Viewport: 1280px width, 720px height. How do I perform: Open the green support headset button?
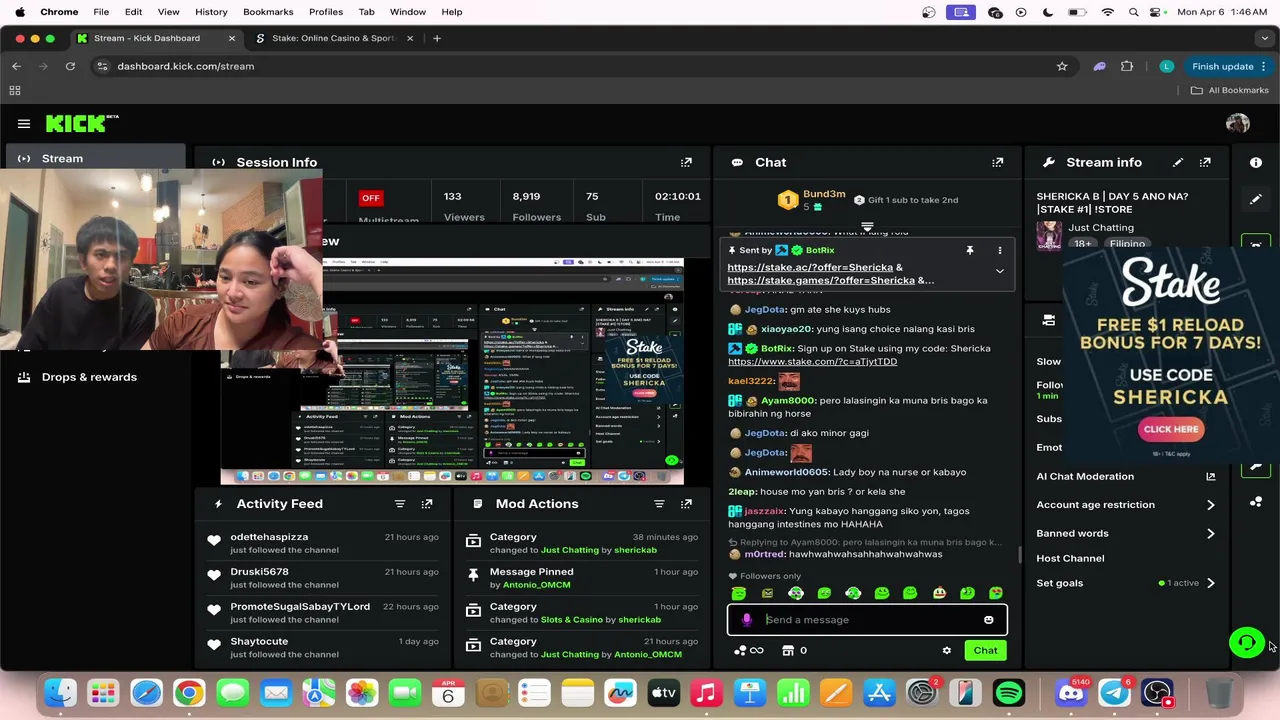click(x=1247, y=642)
